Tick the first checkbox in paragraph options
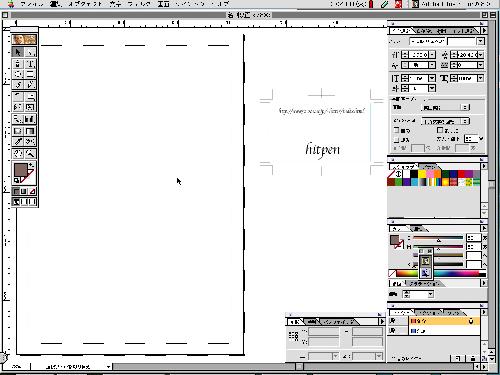500x375 pixels. coord(396,130)
